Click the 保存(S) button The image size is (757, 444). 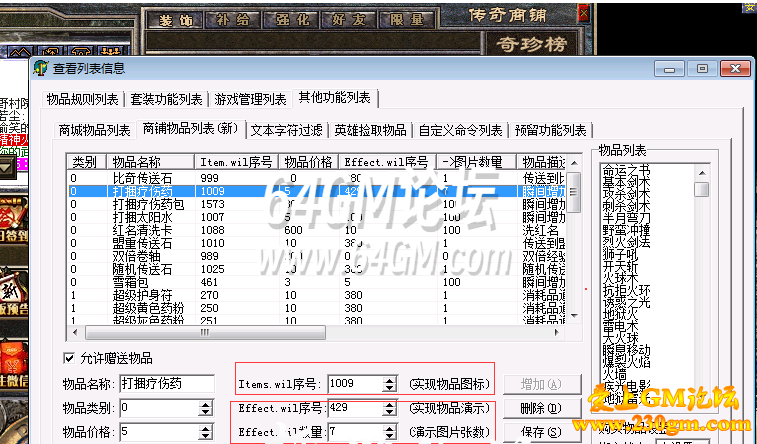tap(542, 432)
